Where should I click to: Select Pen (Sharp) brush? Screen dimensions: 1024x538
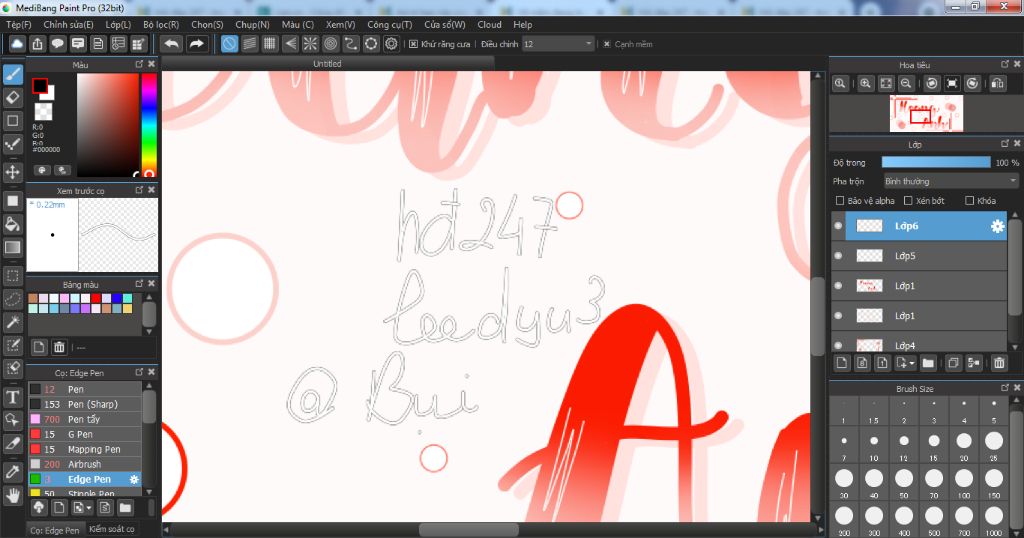(x=85, y=404)
